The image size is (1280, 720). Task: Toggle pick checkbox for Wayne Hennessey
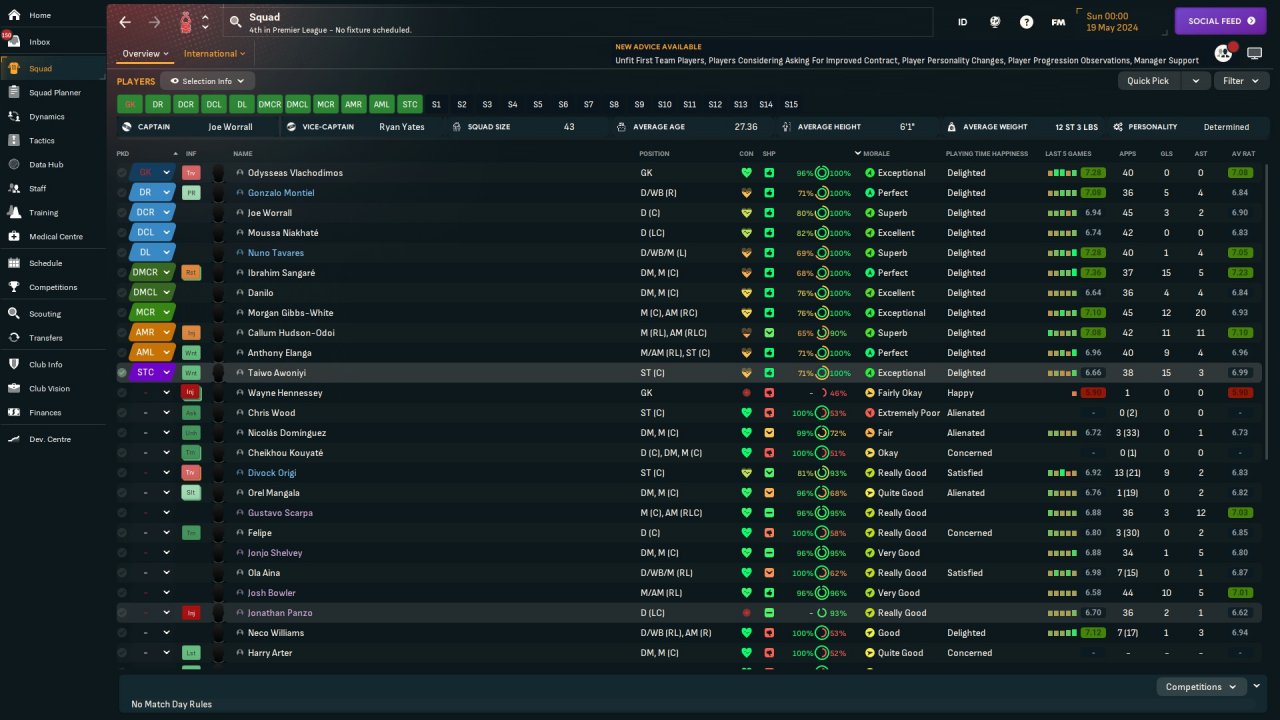pyautogui.click(x=122, y=393)
